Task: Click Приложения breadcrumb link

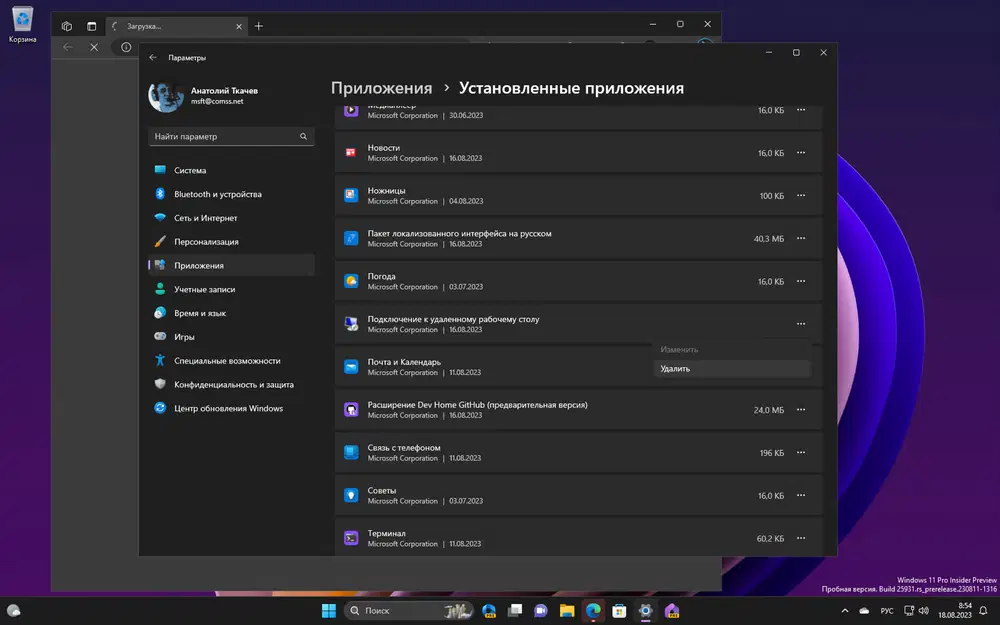Action: click(x=381, y=88)
